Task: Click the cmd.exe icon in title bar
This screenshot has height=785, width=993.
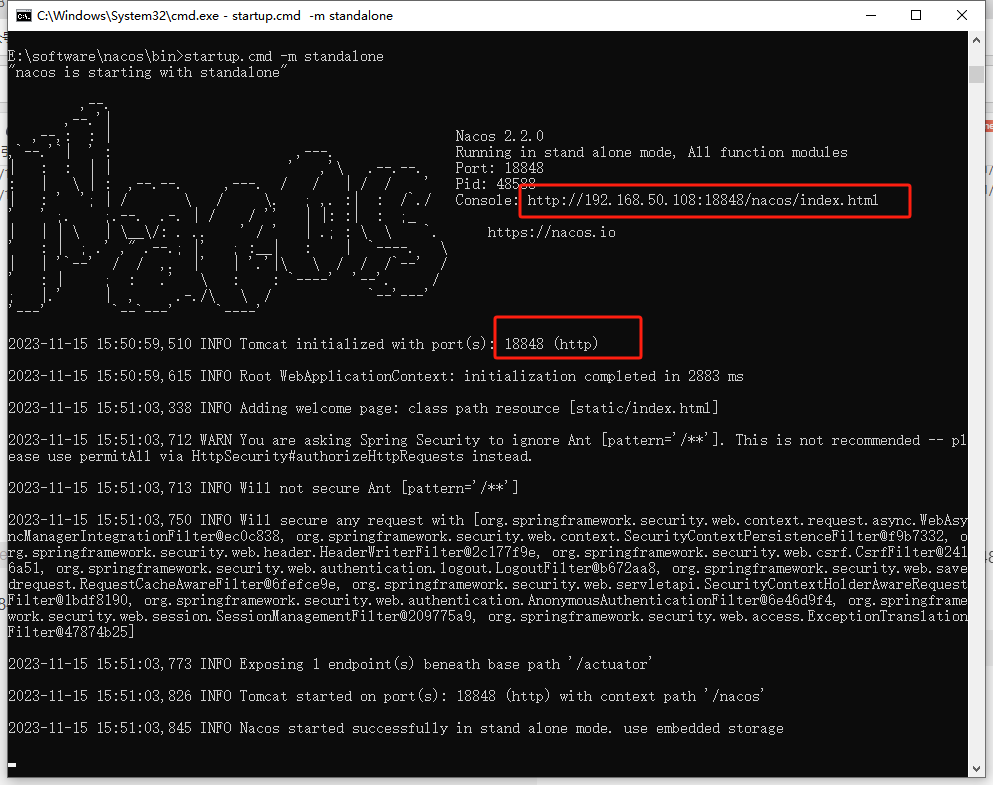Action: pyautogui.click(x=23, y=16)
